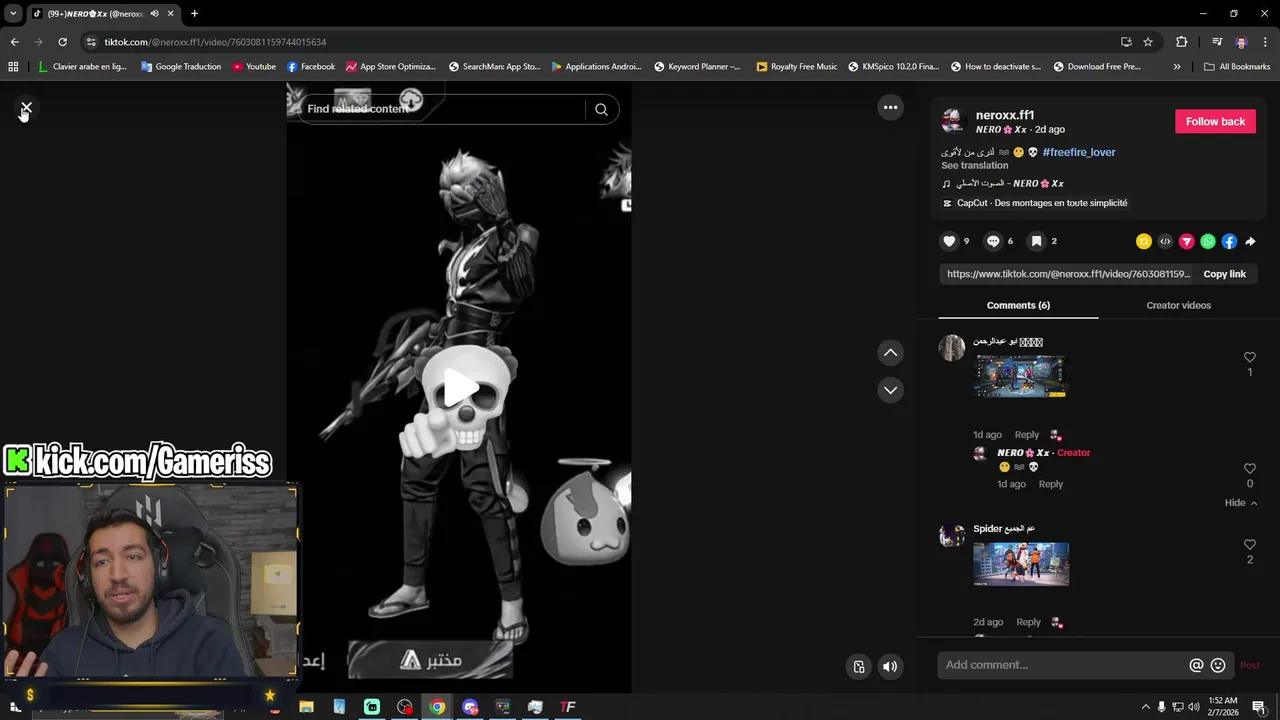
Task: Click the Copy link button
Action: [1224, 274]
